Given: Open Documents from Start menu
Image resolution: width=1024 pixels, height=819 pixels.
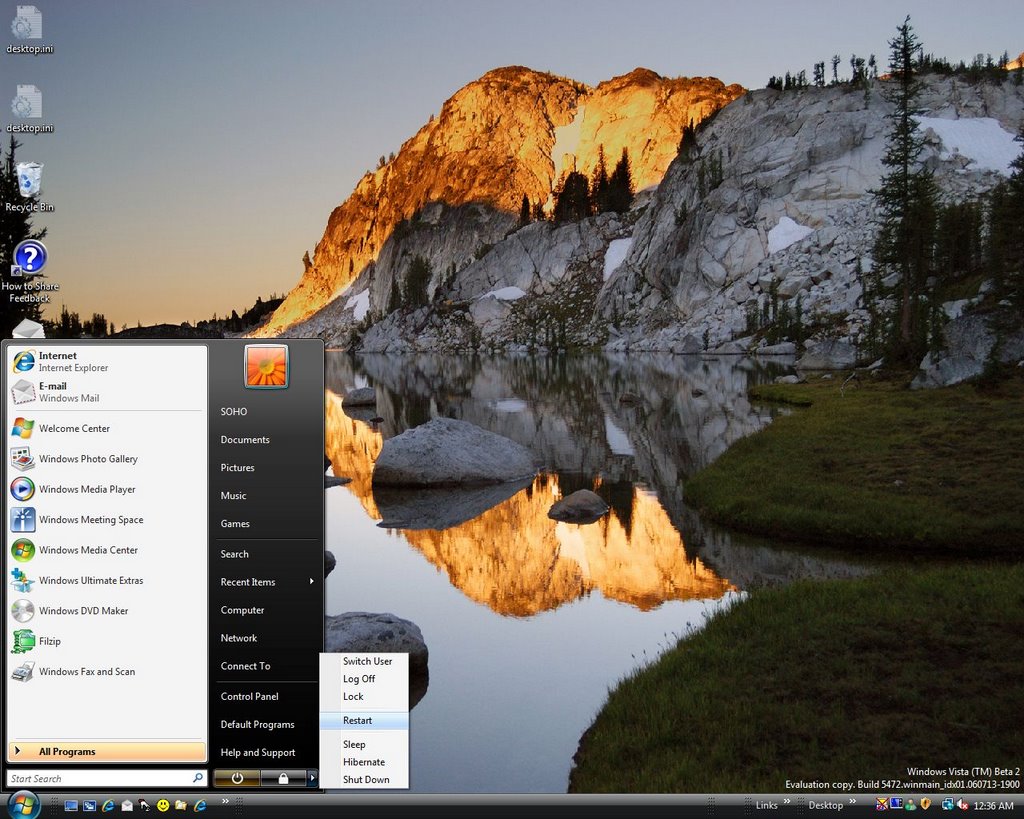Looking at the screenshot, I should (266, 440).
